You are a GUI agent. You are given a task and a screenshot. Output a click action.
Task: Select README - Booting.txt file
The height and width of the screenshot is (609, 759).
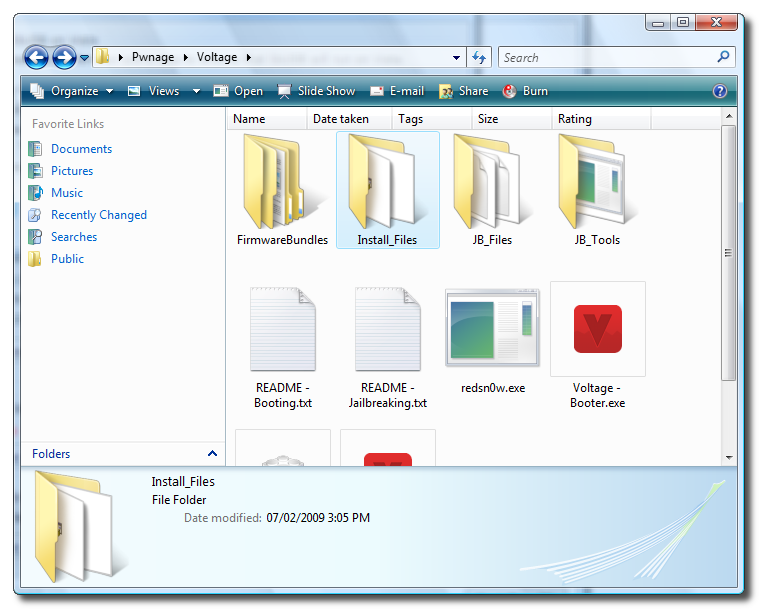[282, 330]
